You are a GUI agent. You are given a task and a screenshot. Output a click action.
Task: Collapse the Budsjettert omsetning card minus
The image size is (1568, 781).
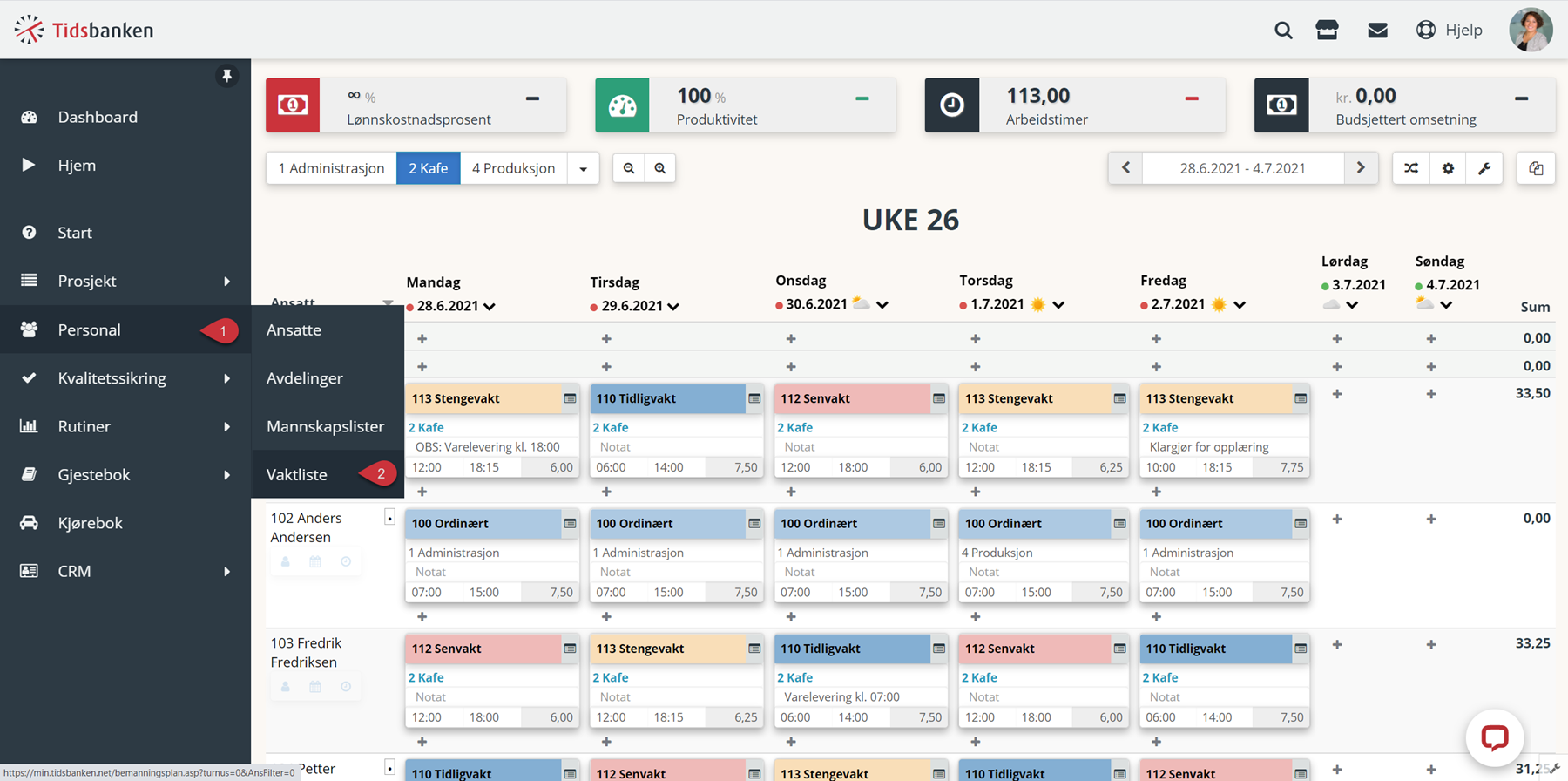(x=1521, y=98)
